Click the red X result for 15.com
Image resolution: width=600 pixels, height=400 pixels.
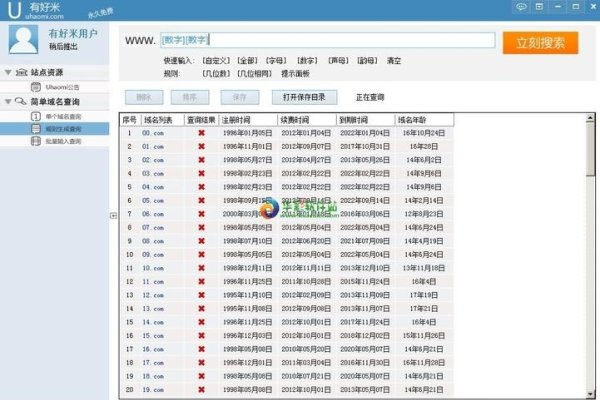pyautogui.click(x=201, y=335)
